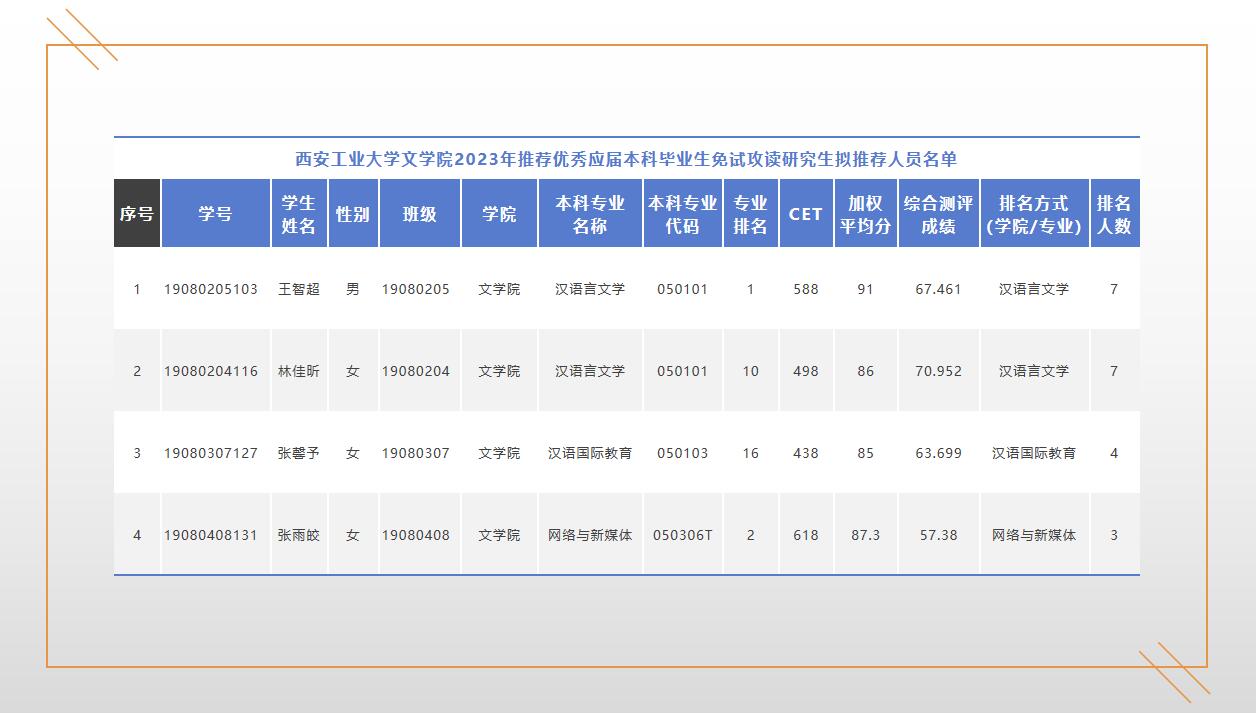
Task: Select the CET score 618
Action: pos(805,535)
